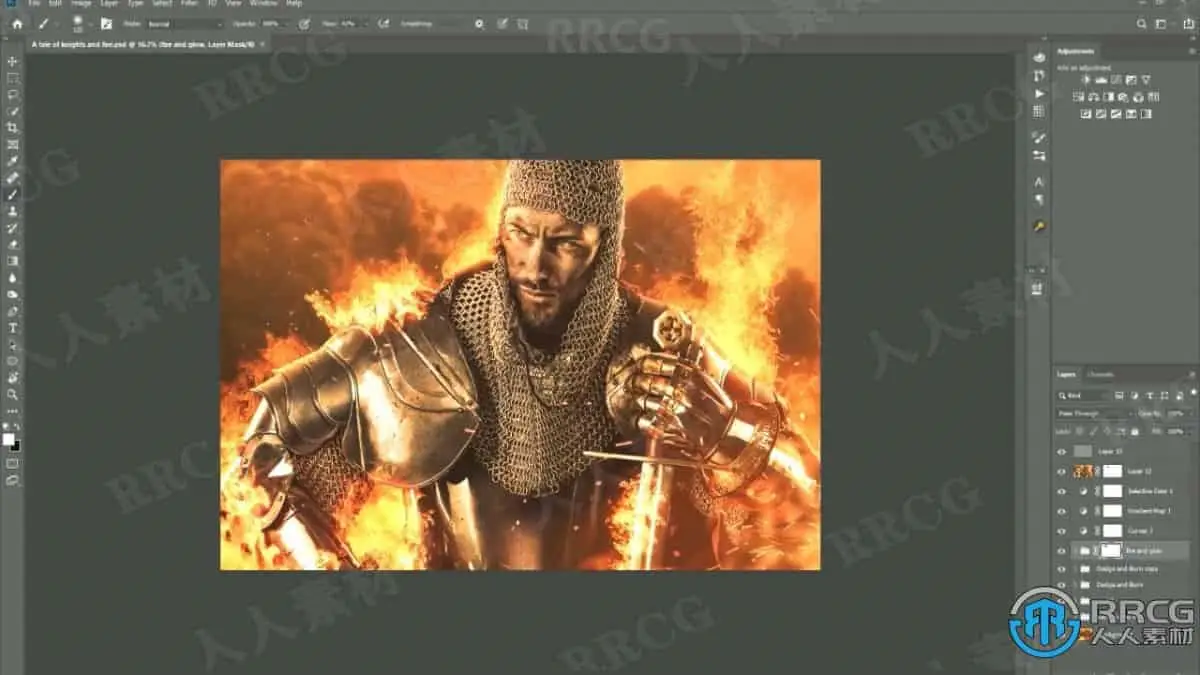Hide the Fire and glow group
The image size is (1200, 675).
click(1062, 550)
